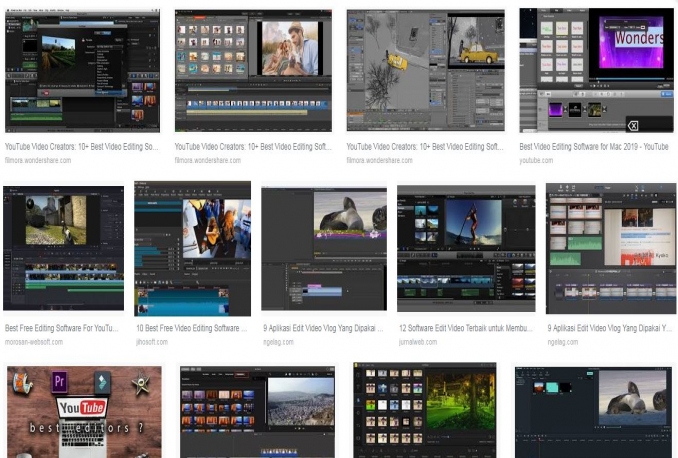Click the morosan-websoft.com source link
Viewport: 678px width, 458px height.
pos(34,342)
